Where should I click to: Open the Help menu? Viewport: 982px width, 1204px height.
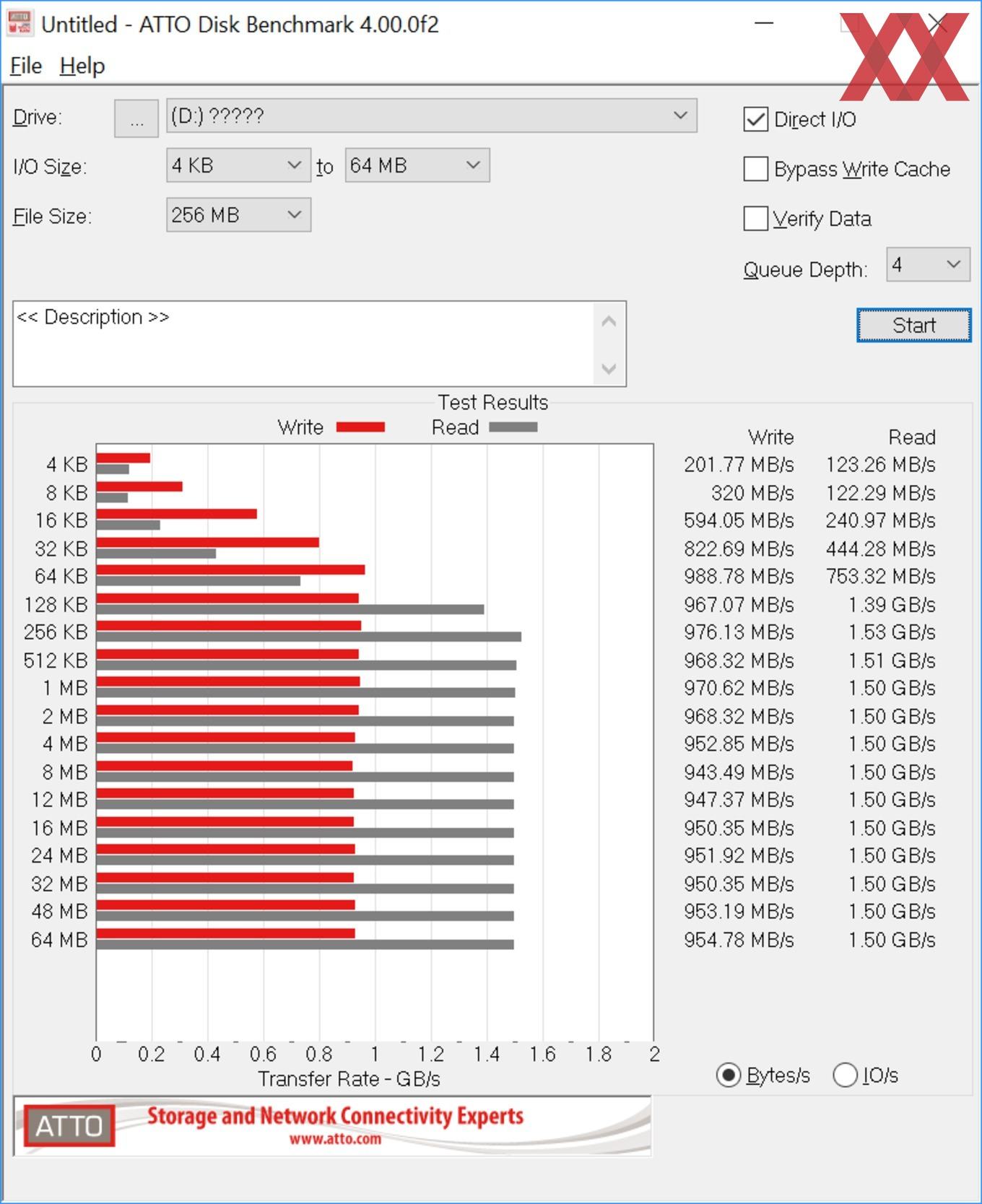(x=82, y=66)
